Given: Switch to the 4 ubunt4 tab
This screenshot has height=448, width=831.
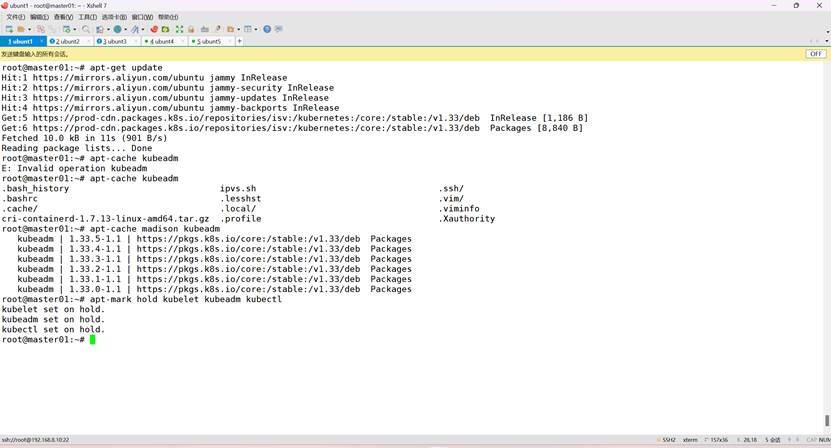Looking at the screenshot, I should (162, 41).
